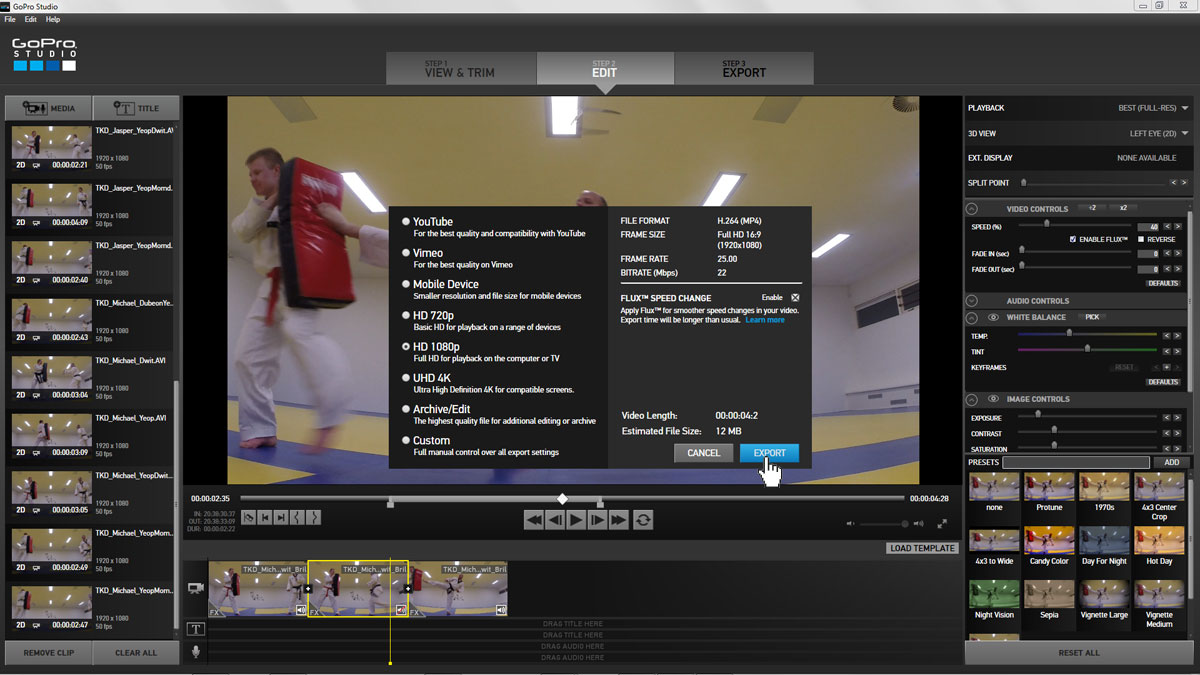This screenshot has width=1200, height=675.
Task: Check the Reverse checkbox in video controls
Action: pyautogui.click(x=1141, y=240)
